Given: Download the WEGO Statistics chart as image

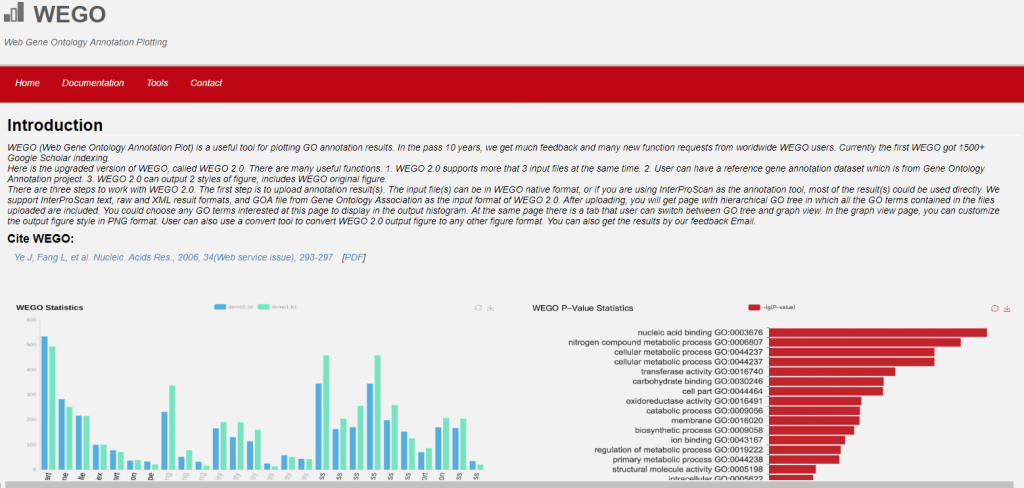Looking at the screenshot, I should point(490,308).
